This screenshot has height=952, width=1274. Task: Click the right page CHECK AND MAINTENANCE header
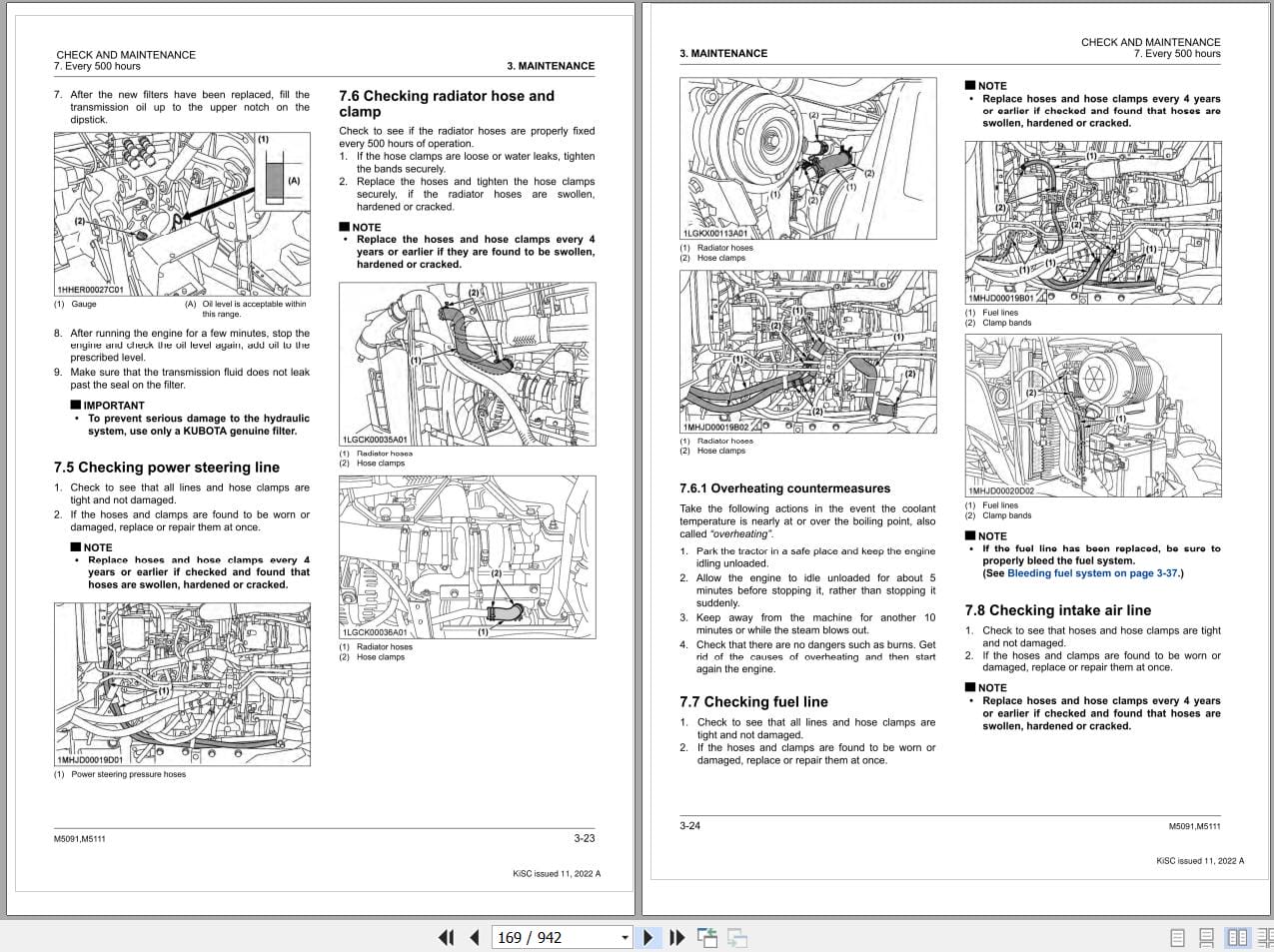coord(1151,42)
